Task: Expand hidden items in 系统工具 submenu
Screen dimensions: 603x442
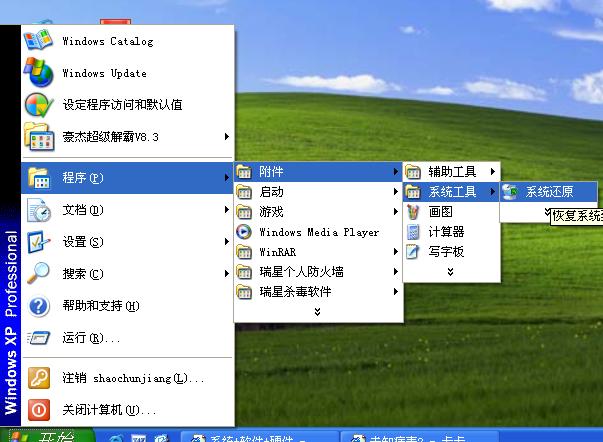Action: 547,212
